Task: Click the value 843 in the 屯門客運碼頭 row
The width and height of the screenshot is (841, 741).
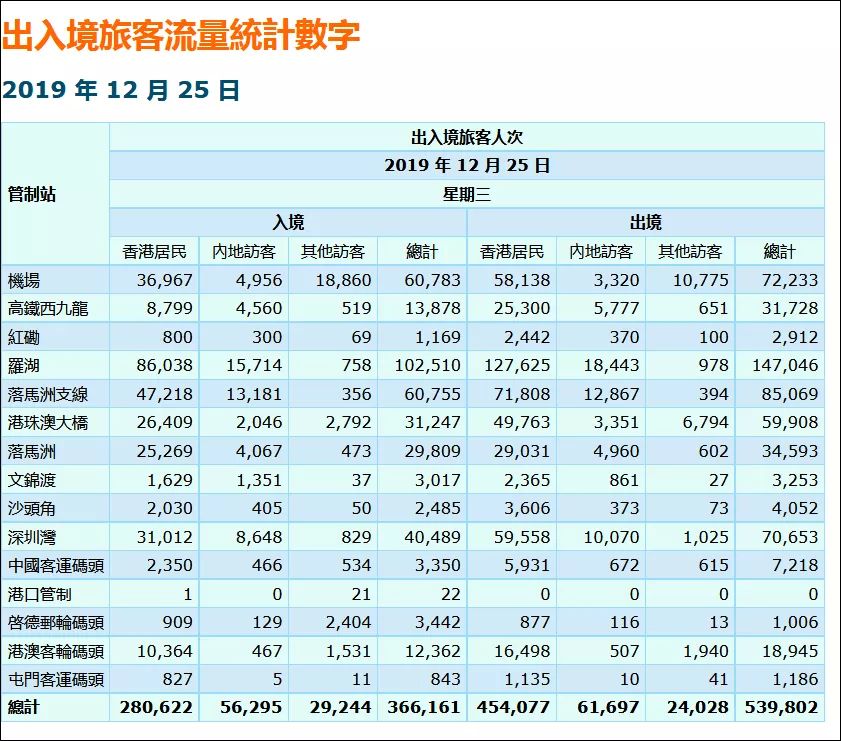Action: (x=446, y=680)
